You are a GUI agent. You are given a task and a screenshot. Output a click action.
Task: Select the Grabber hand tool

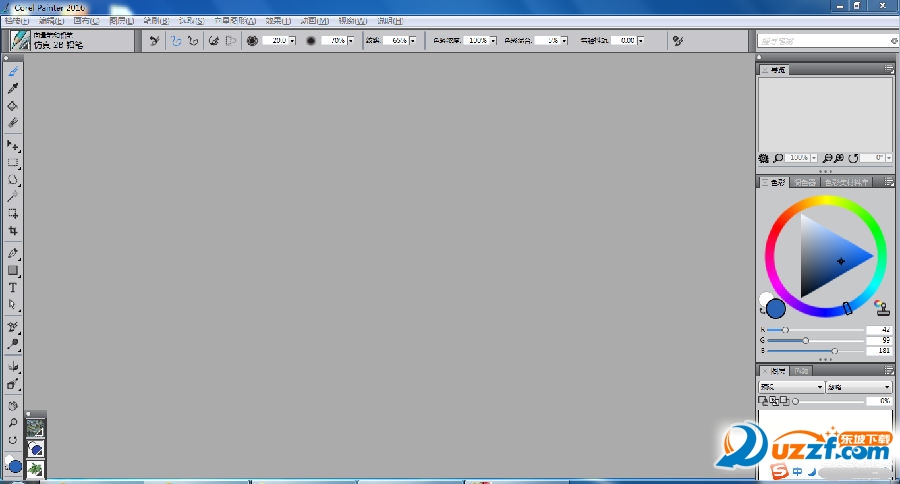click(13, 406)
